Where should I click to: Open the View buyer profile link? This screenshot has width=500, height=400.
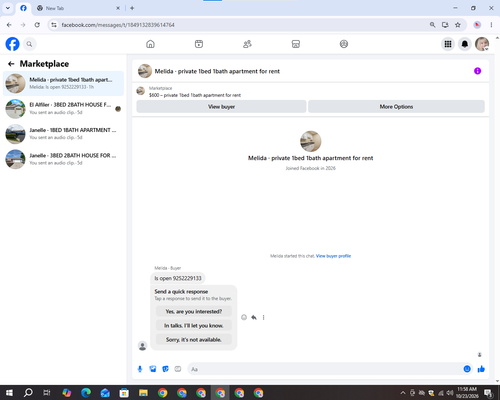[333, 256]
